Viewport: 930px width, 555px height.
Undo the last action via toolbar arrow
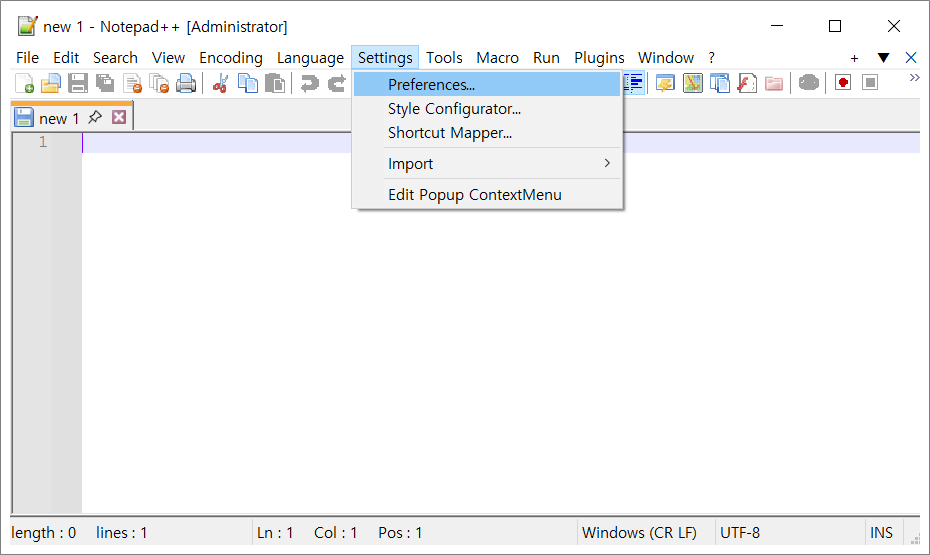309,84
